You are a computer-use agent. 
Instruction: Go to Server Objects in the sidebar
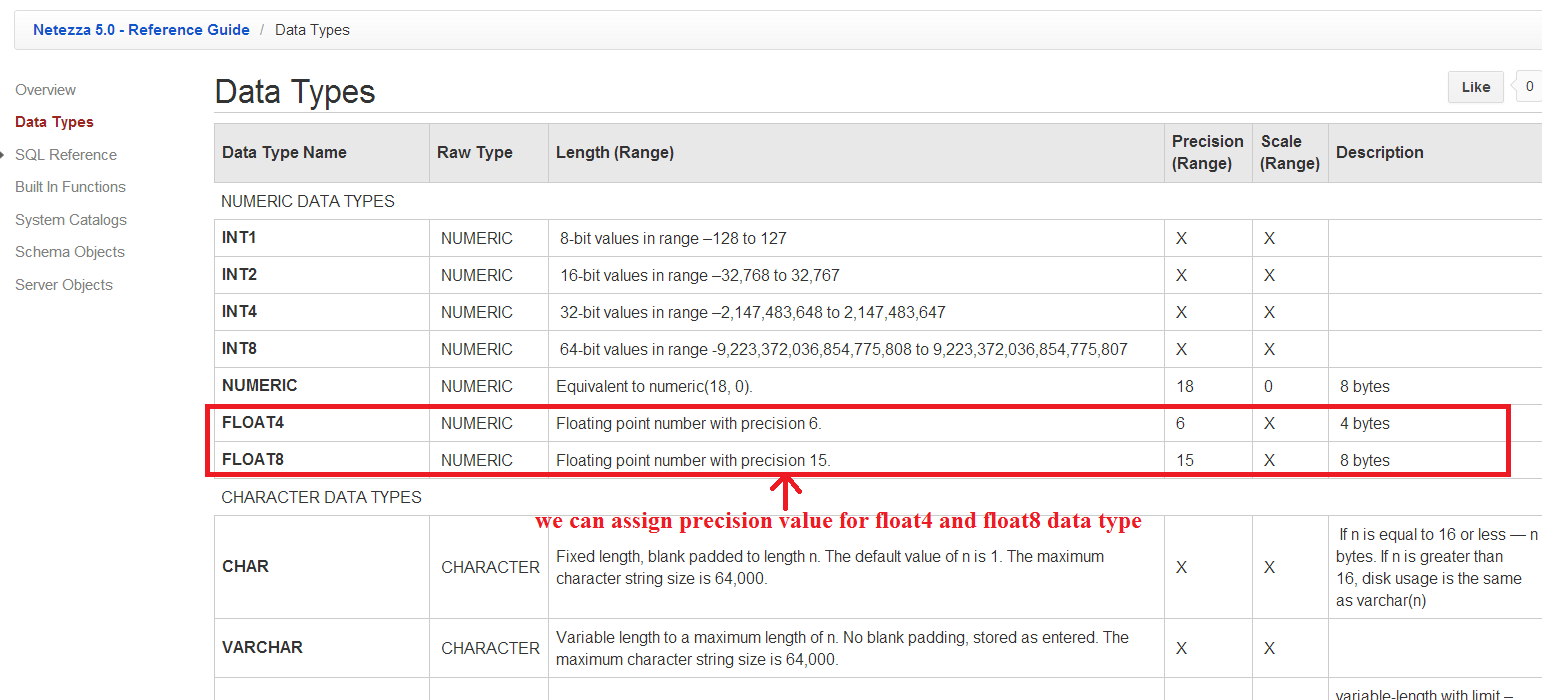(x=64, y=285)
